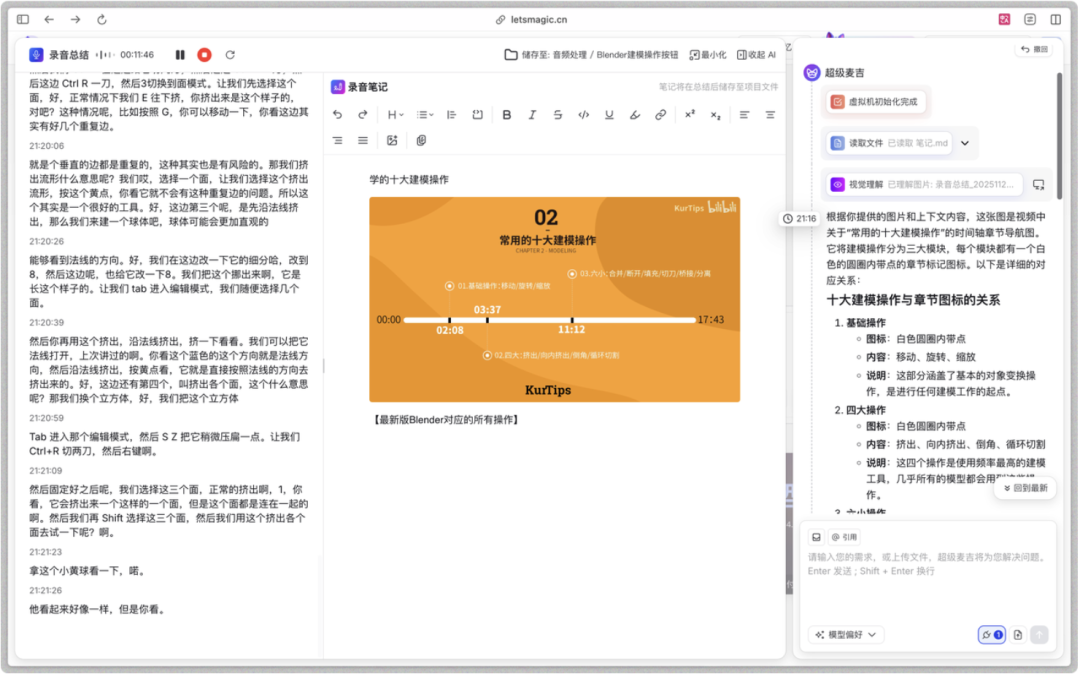
Task: Click the 回到最新 button in chat panel
Action: (x=1023, y=487)
